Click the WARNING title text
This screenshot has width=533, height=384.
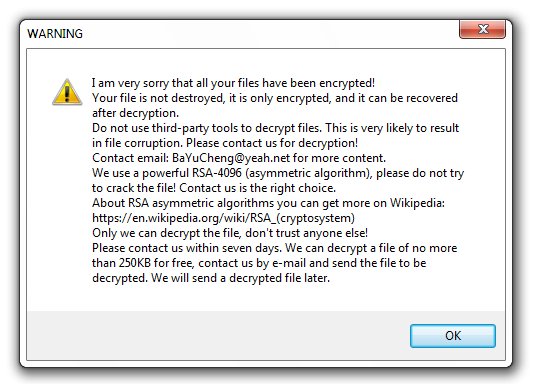55,34
